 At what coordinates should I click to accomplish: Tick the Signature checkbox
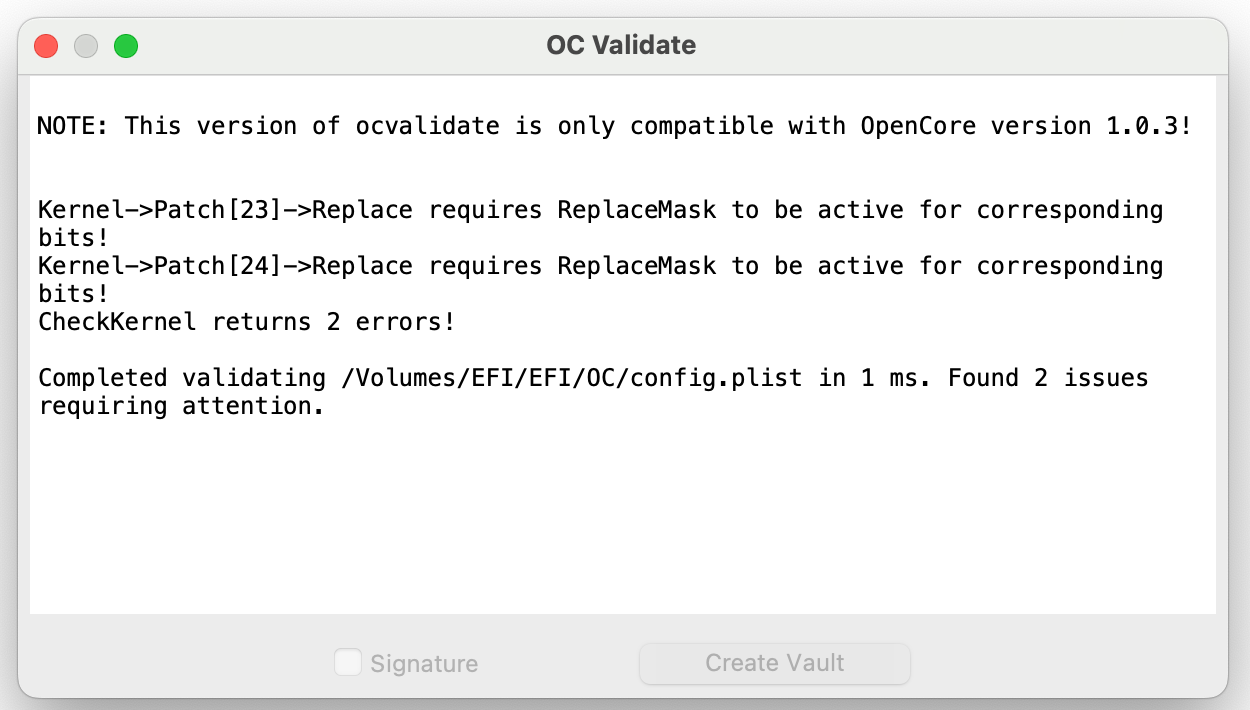348,663
